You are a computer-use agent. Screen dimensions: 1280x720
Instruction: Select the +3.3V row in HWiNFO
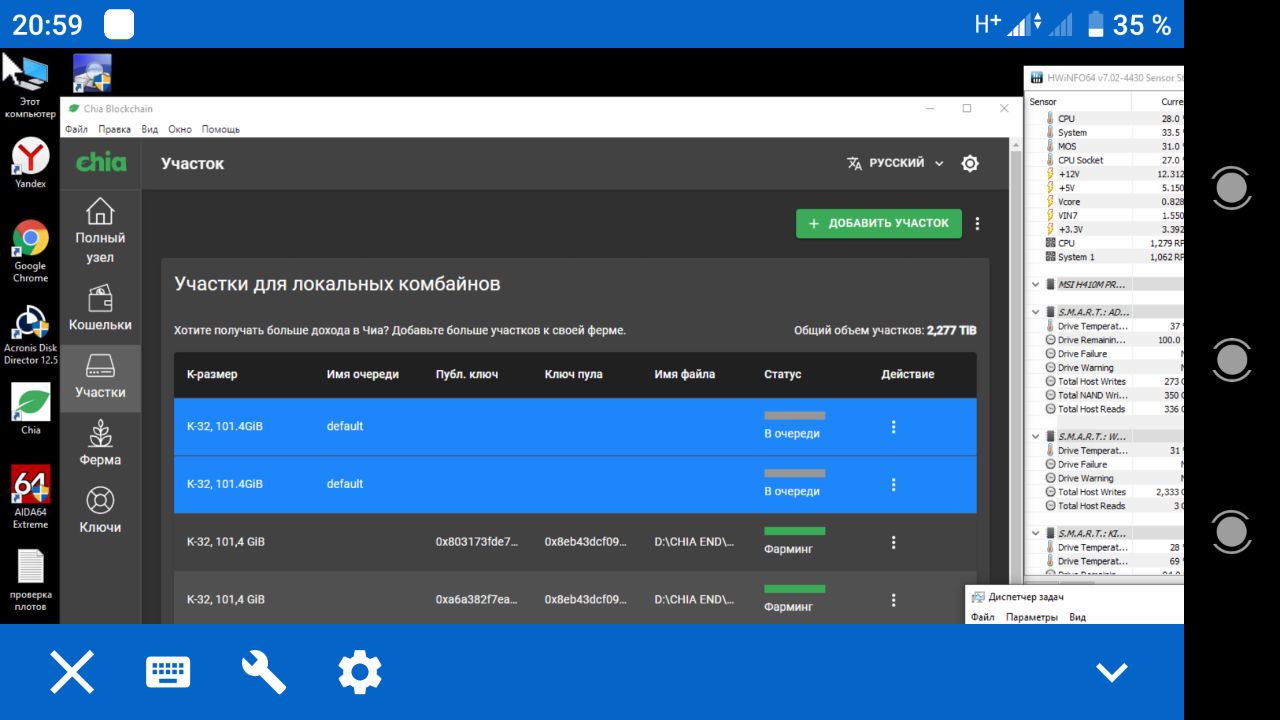[x=1106, y=229]
